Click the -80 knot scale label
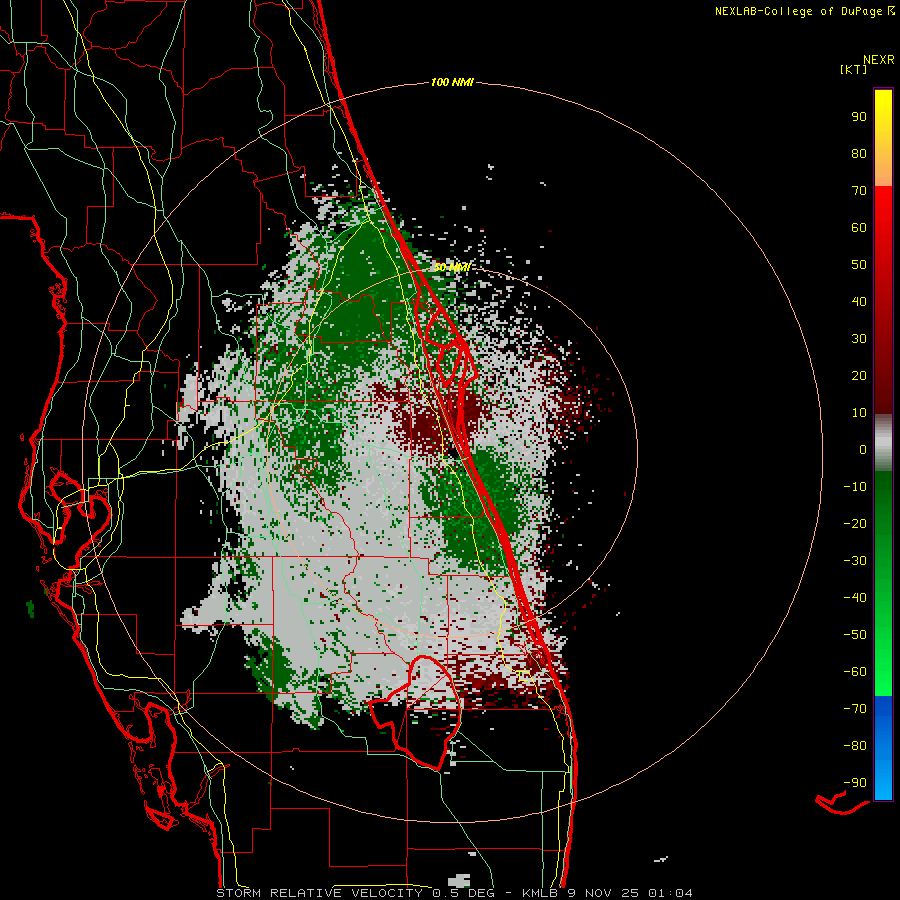The width and height of the screenshot is (900, 900). point(855,746)
